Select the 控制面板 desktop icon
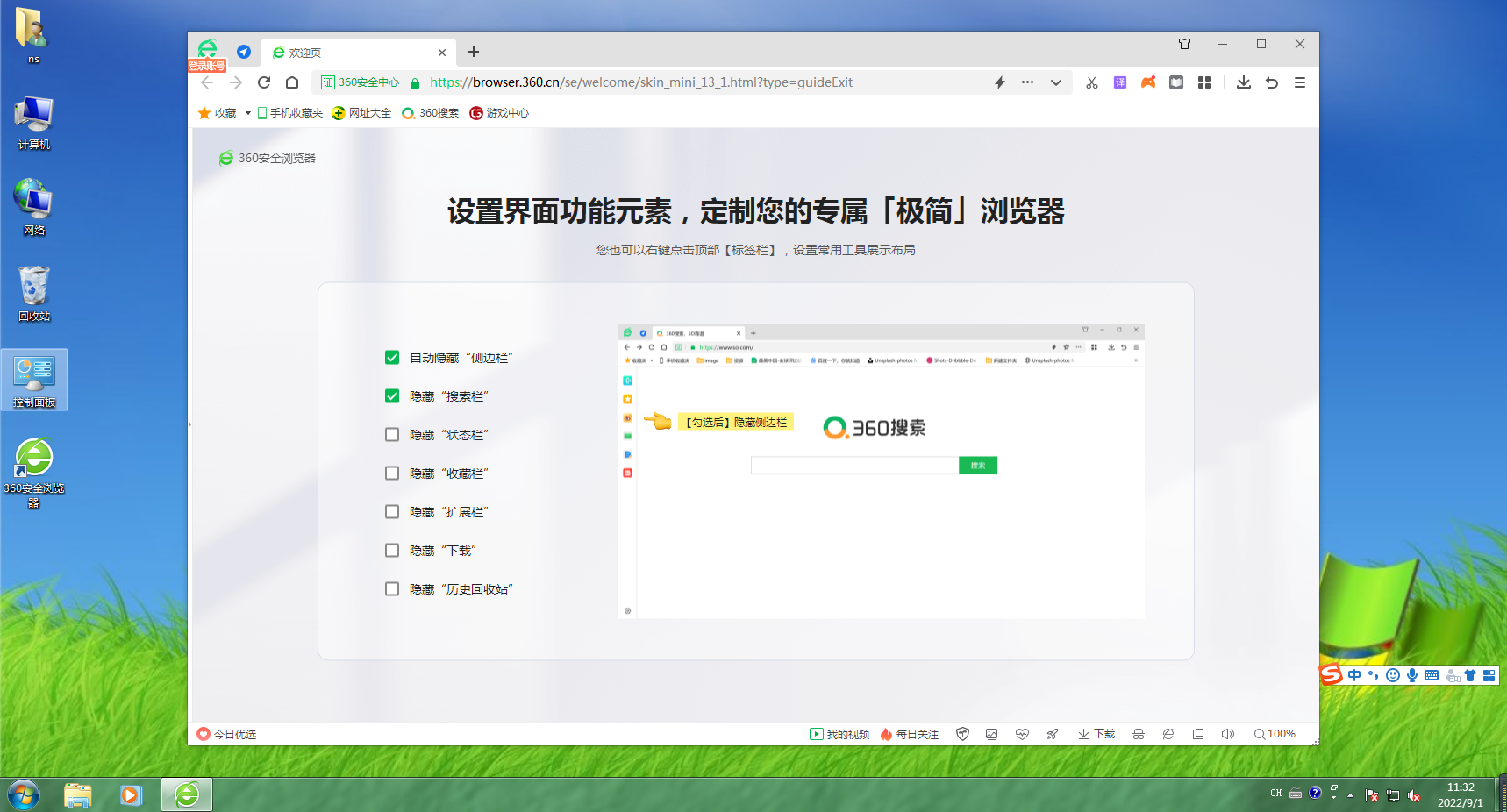The width and height of the screenshot is (1507, 812). click(34, 380)
